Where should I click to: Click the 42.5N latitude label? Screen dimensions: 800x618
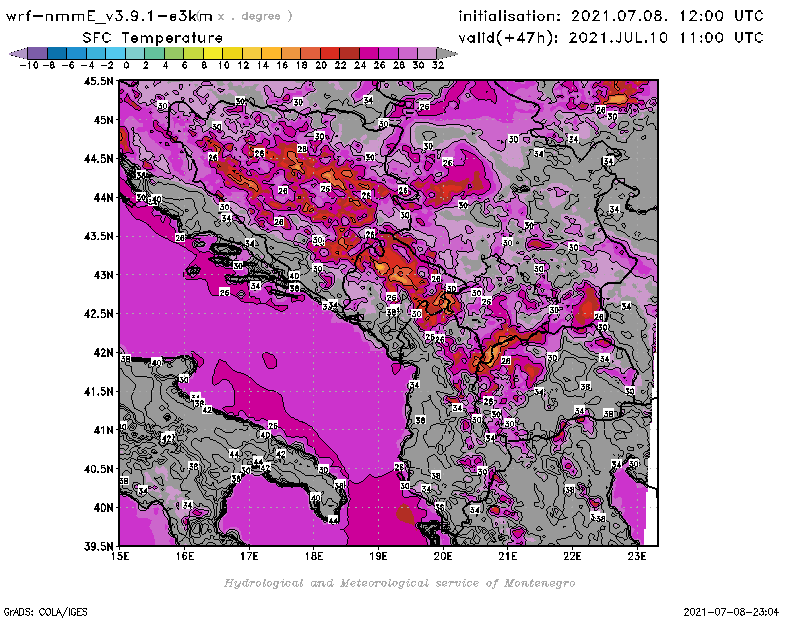pos(99,313)
